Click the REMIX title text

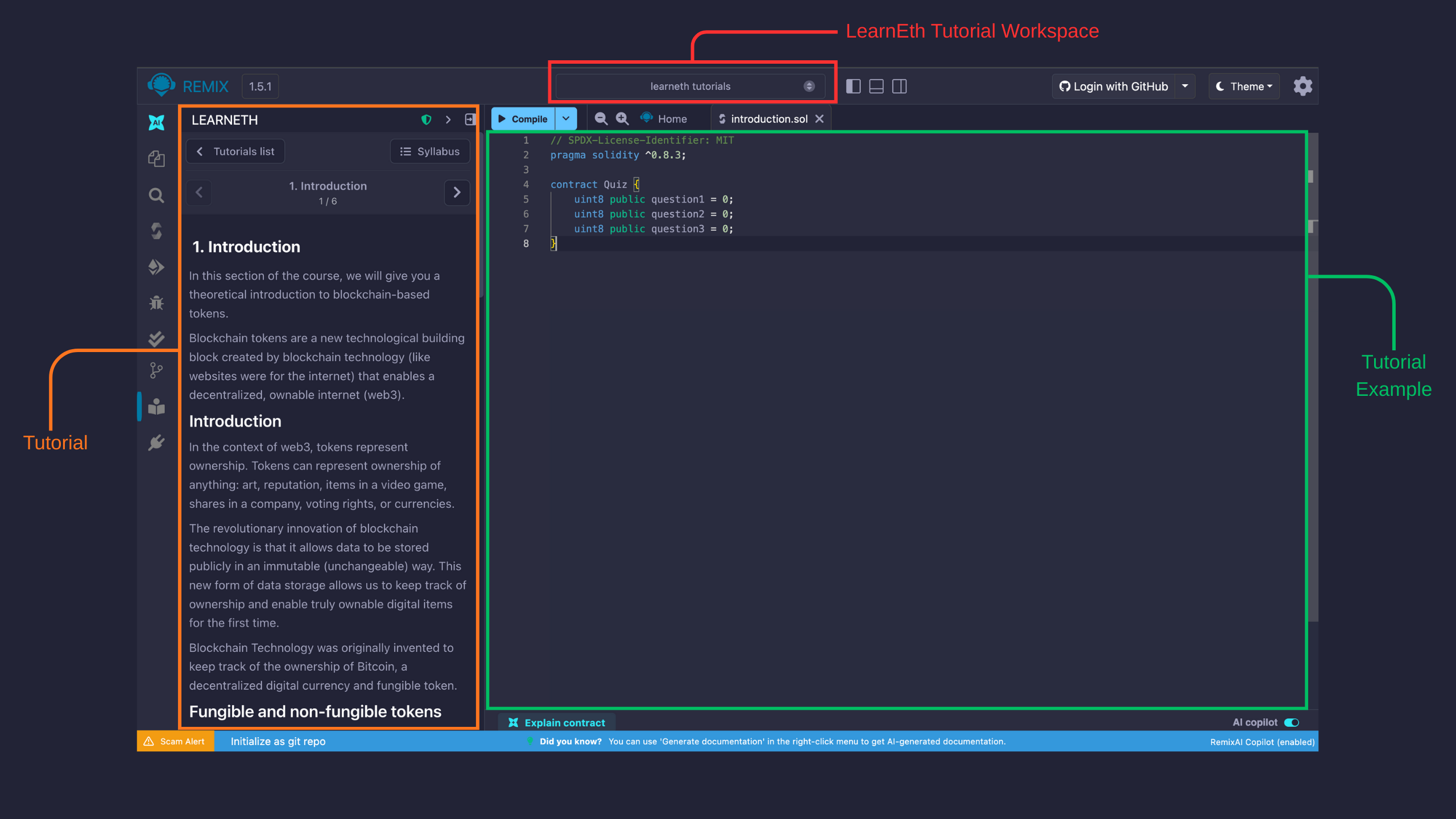[205, 86]
